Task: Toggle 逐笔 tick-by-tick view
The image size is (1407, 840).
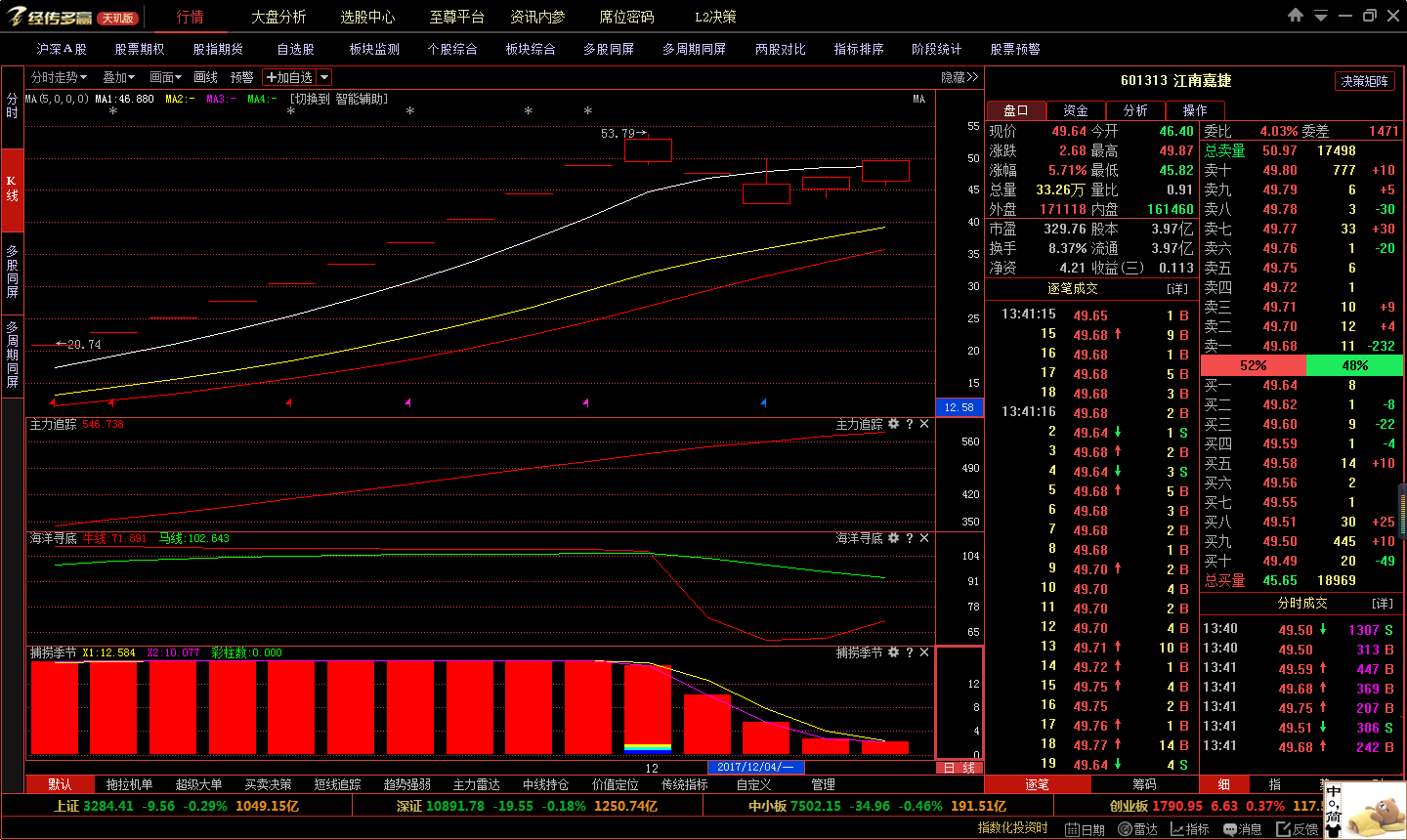Action: (1038, 784)
